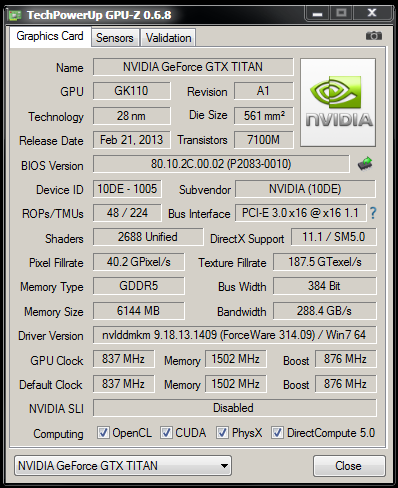Click the Computing label text
Viewport: 398px width, 488px height.
pyautogui.click(x=58, y=434)
